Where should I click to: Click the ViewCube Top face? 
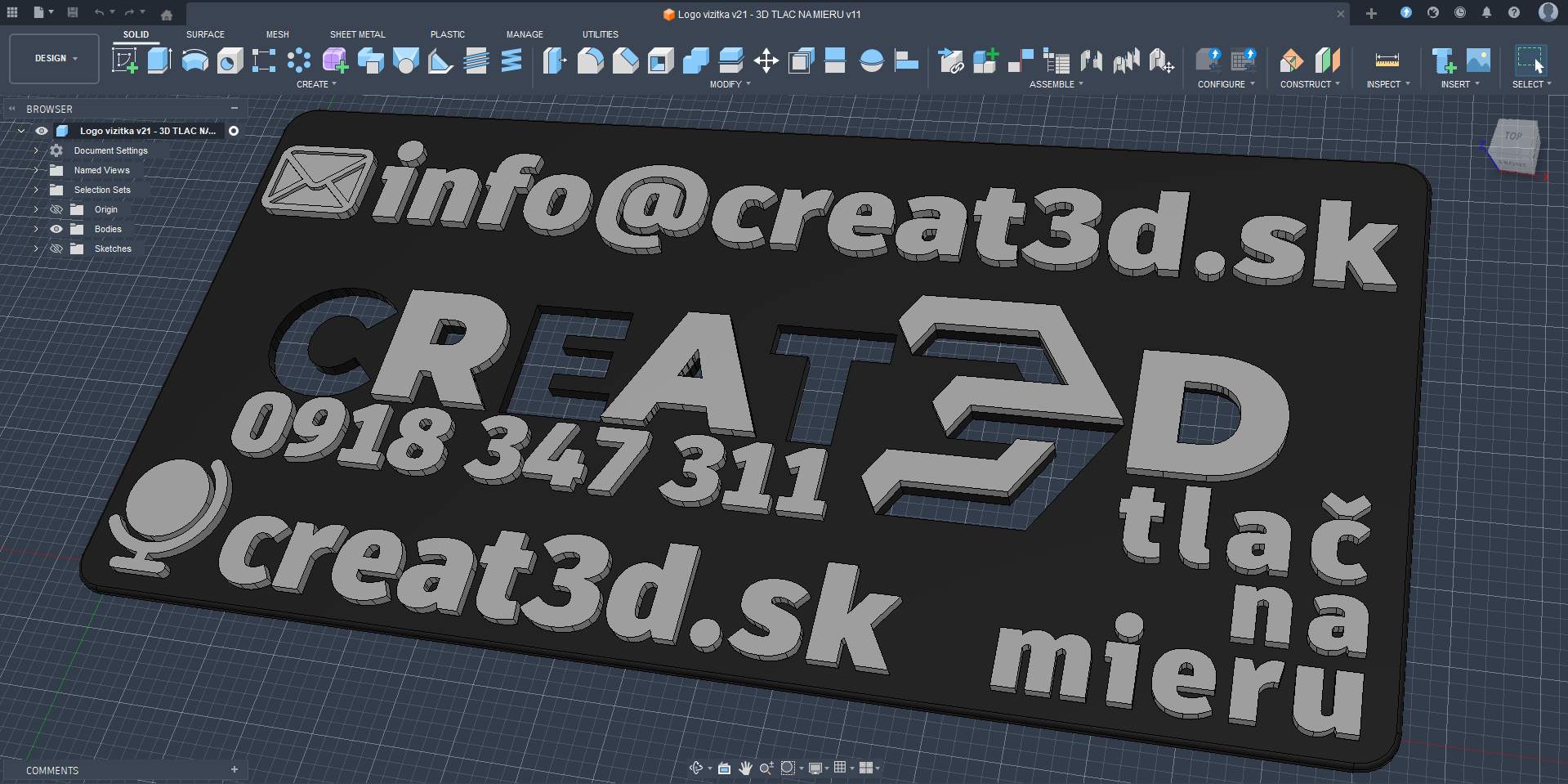coord(1514,137)
